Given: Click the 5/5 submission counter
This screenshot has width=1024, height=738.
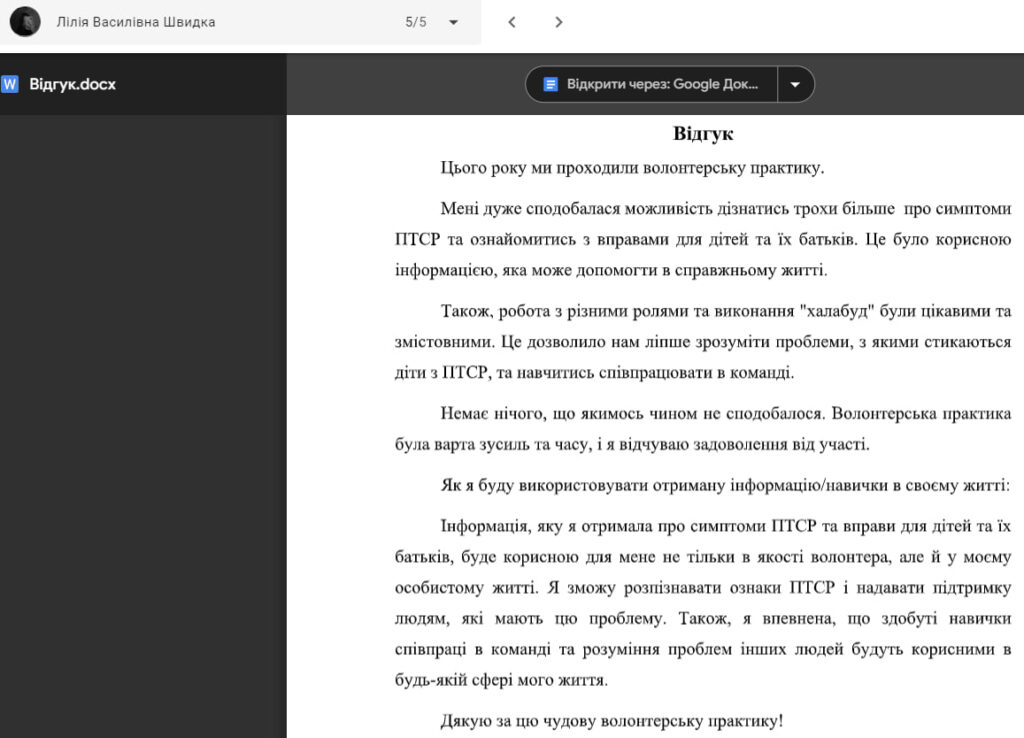Looking at the screenshot, I should tap(416, 22).
